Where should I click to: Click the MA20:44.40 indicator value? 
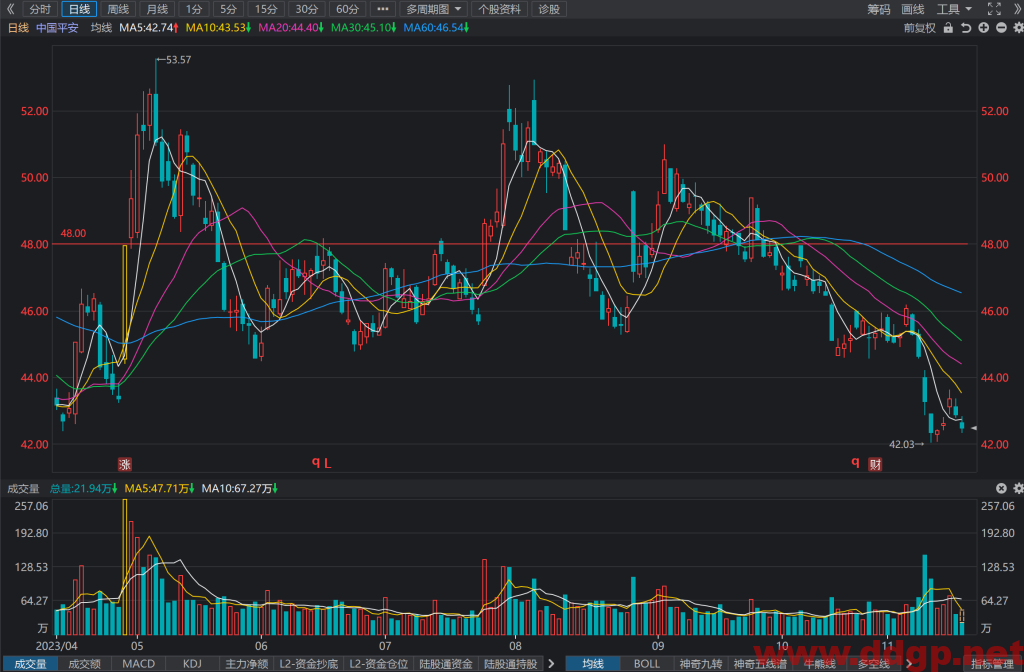tap(291, 28)
